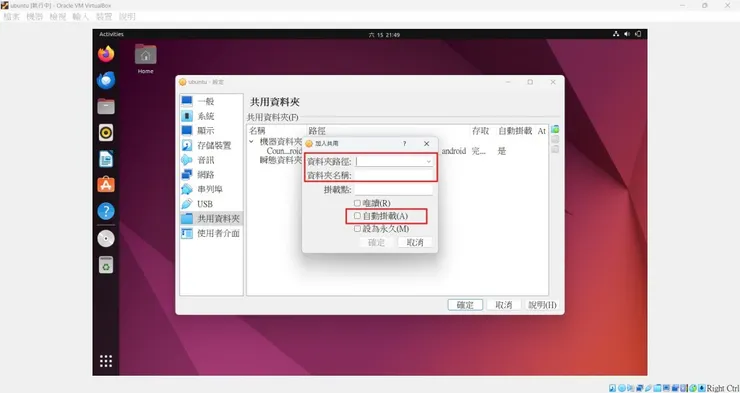This screenshot has width=740, height=393.
Task: Open Ubuntu Software from the dock
Action: click(x=106, y=184)
